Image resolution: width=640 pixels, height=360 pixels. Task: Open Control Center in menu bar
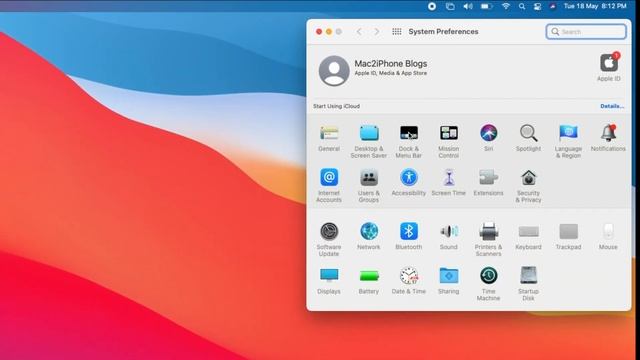pyautogui.click(x=537, y=6)
